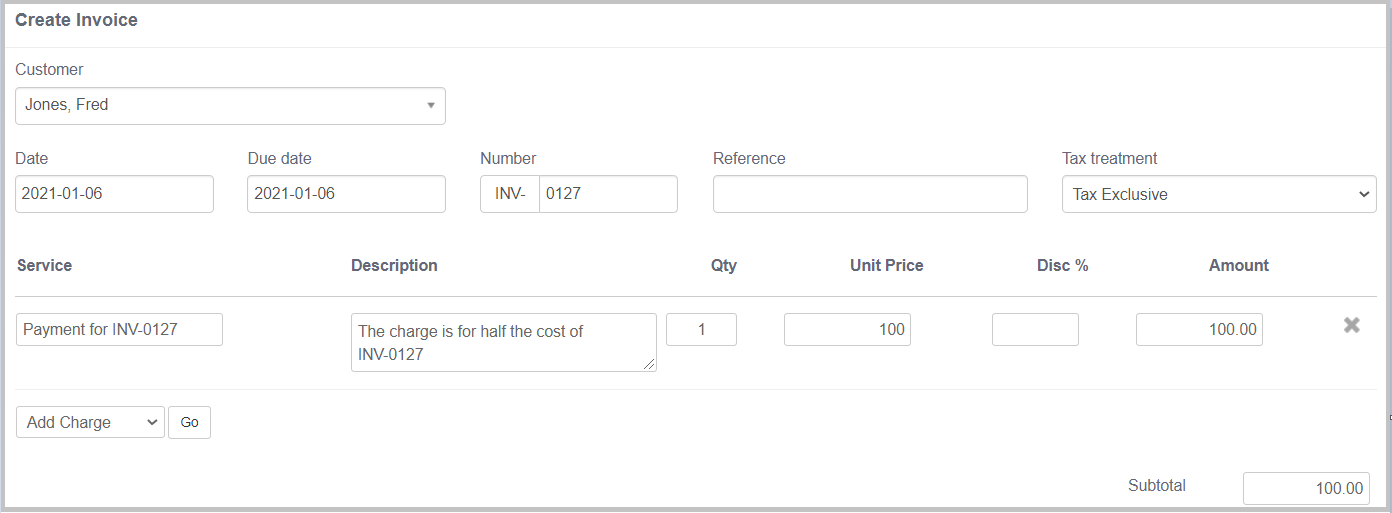This screenshot has height=513, width=1392.
Task: Select the Due date field
Action: pyautogui.click(x=346, y=194)
